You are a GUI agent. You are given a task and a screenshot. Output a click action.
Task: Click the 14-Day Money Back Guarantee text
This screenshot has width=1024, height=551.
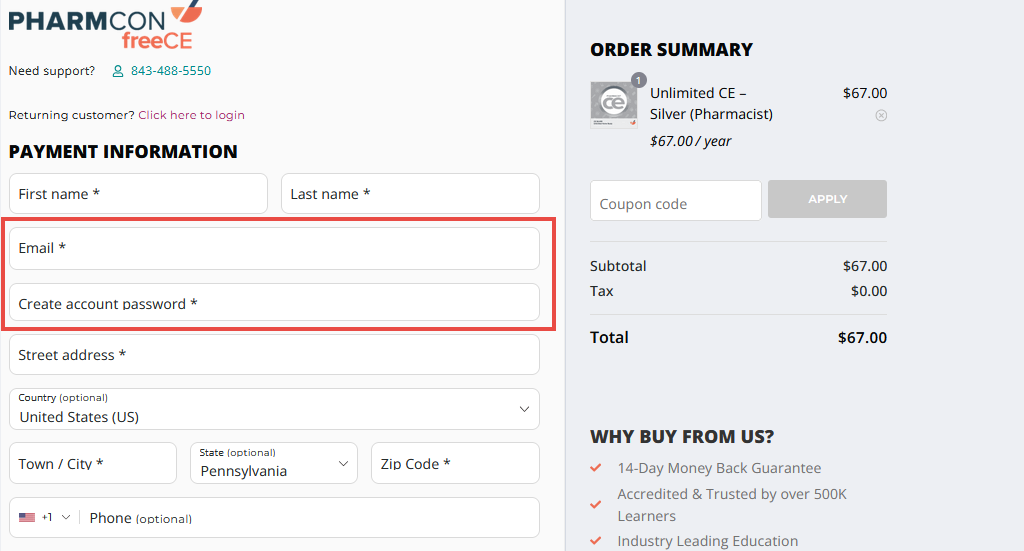pos(719,468)
